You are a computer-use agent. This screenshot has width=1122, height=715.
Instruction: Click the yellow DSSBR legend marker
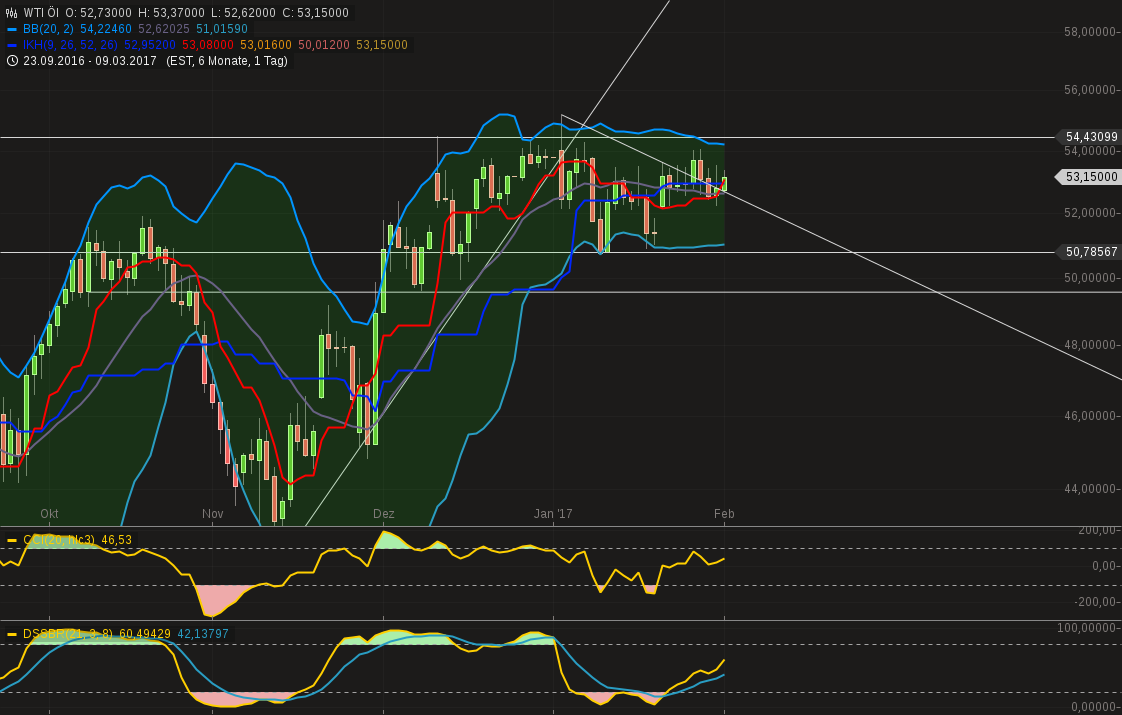pyautogui.click(x=11, y=634)
